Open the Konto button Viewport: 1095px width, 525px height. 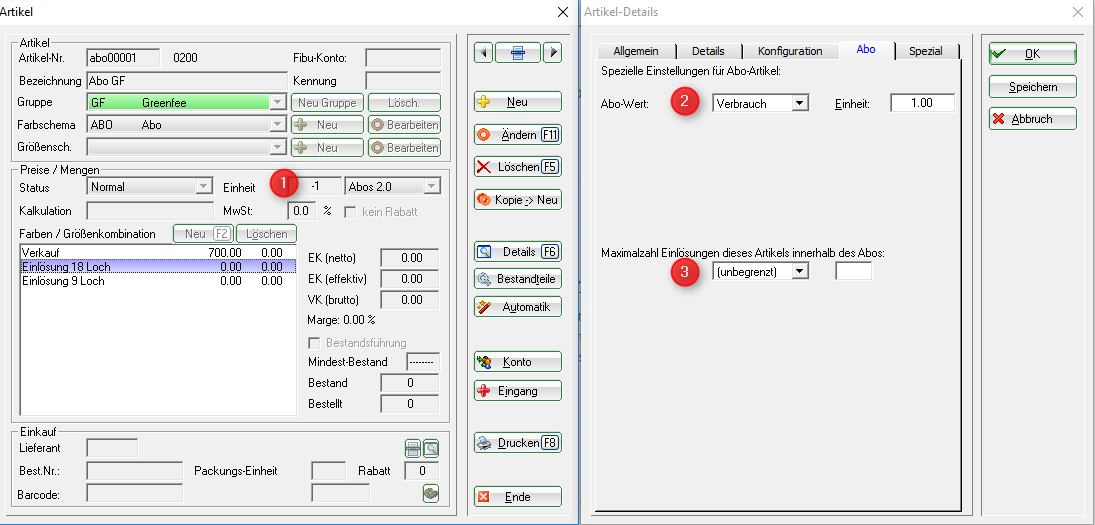[x=517, y=362]
